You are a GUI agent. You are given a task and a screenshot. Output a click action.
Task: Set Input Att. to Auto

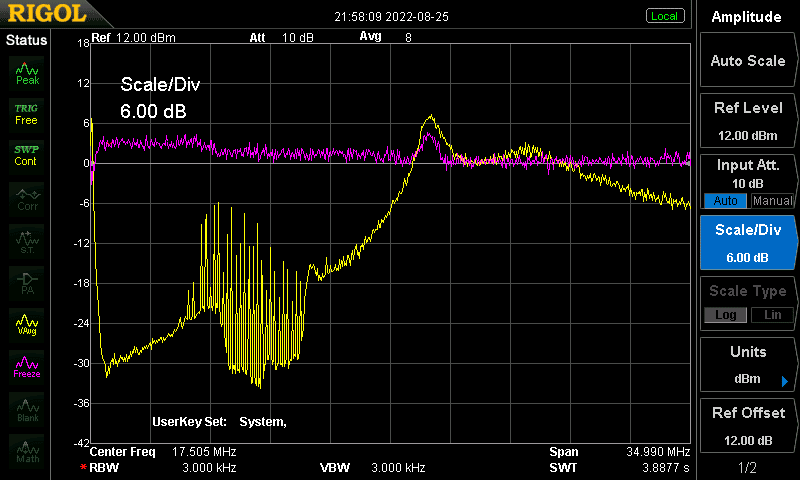[x=725, y=200]
